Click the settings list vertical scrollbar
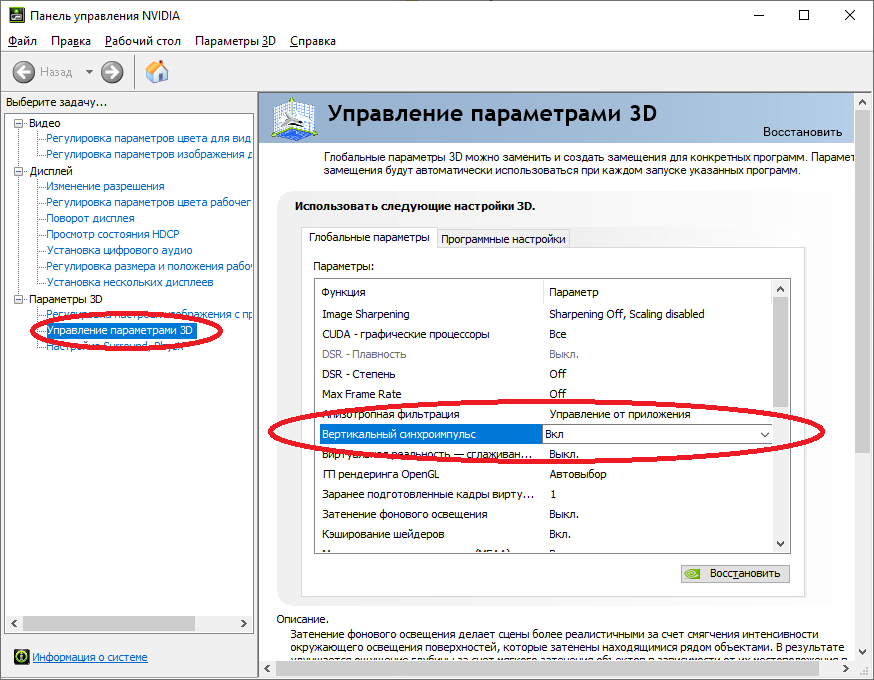Viewport: 874px width, 680px height. pos(782,400)
